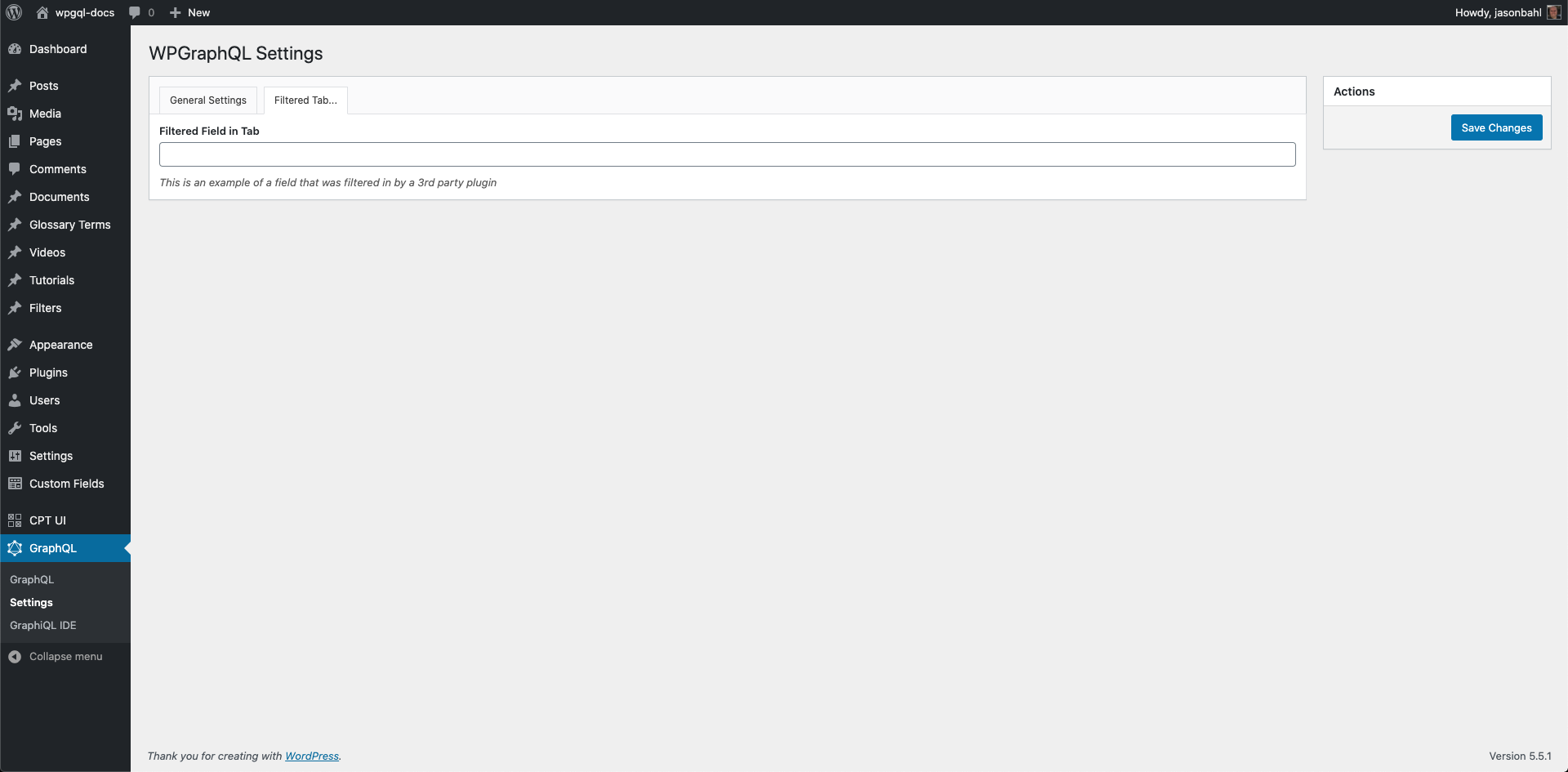Click the WordPress logo icon in admin bar
The image size is (1568, 772).
click(x=14, y=12)
